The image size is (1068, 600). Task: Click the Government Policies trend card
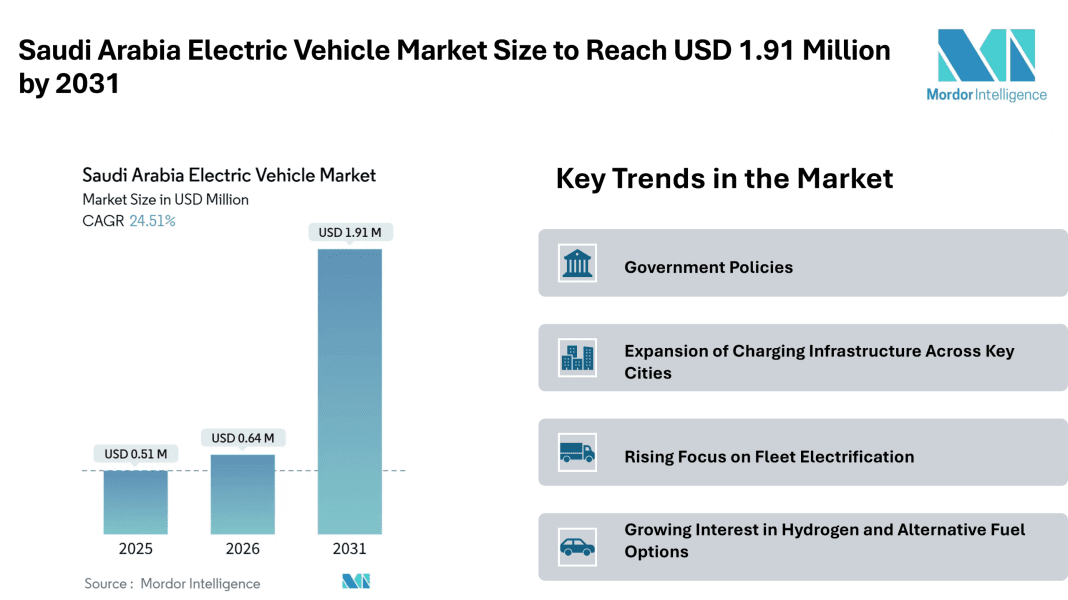(800, 266)
